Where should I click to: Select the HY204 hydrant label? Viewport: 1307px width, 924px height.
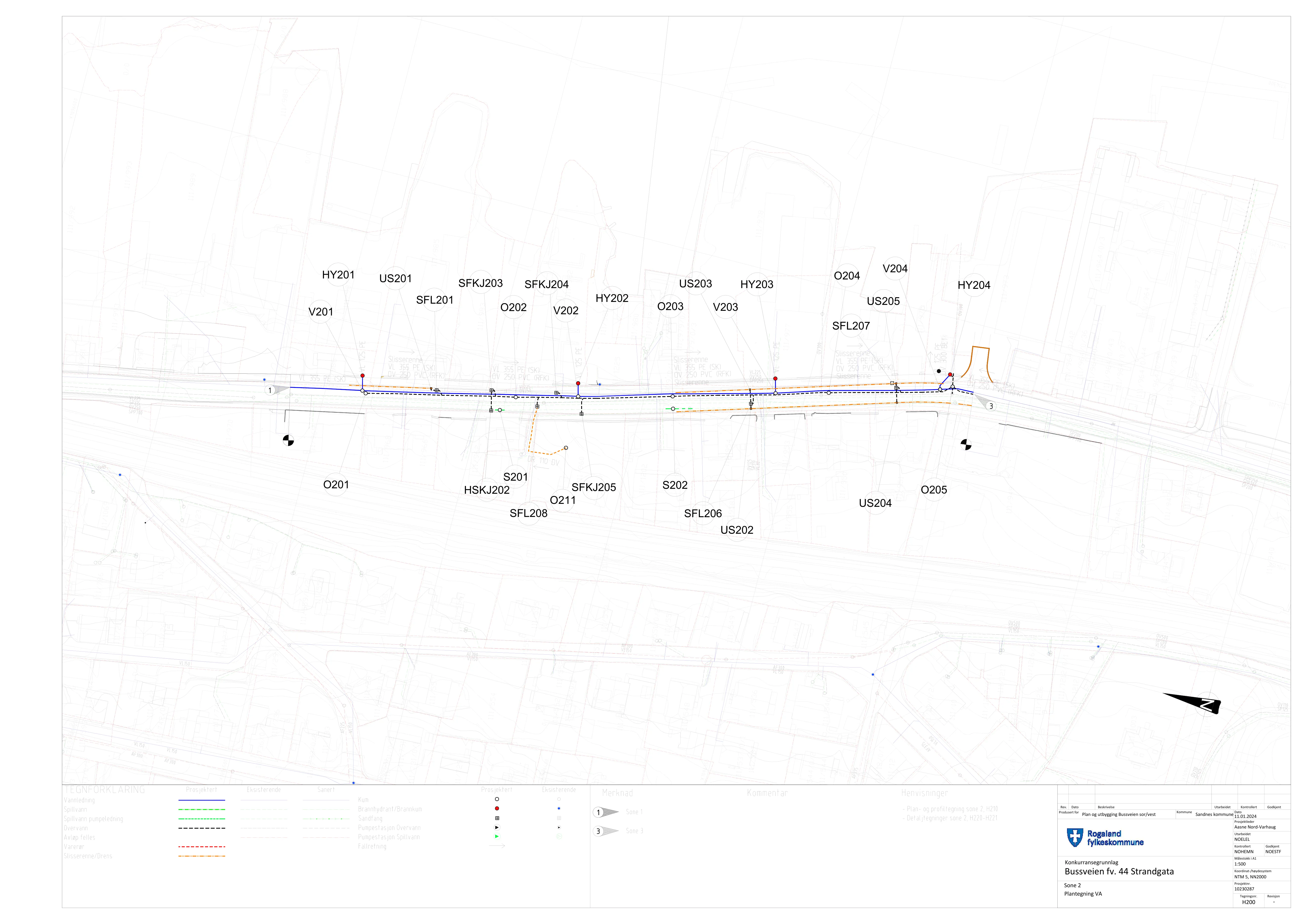pyautogui.click(x=974, y=285)
